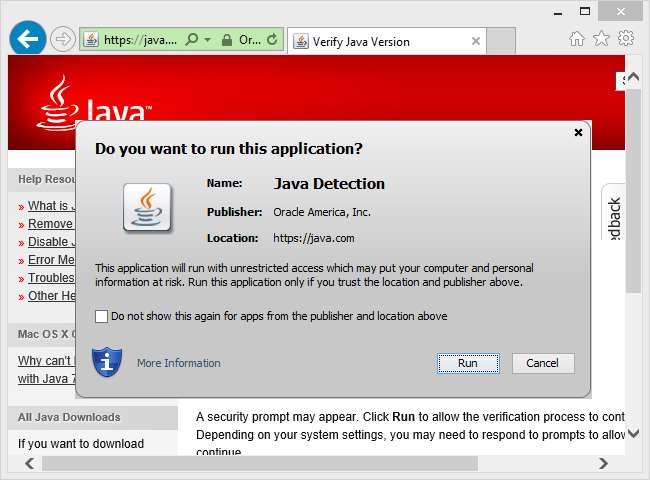Viewport: 650px width, 480px height.
Task: Open Favorites star icon
Action: click(601, 39)
